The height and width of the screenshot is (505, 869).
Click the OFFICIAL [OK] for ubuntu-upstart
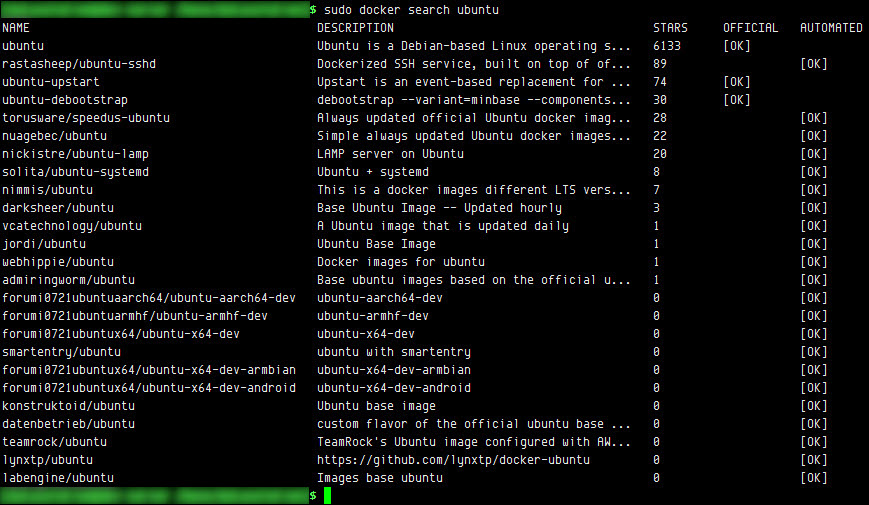pos(737,82)
